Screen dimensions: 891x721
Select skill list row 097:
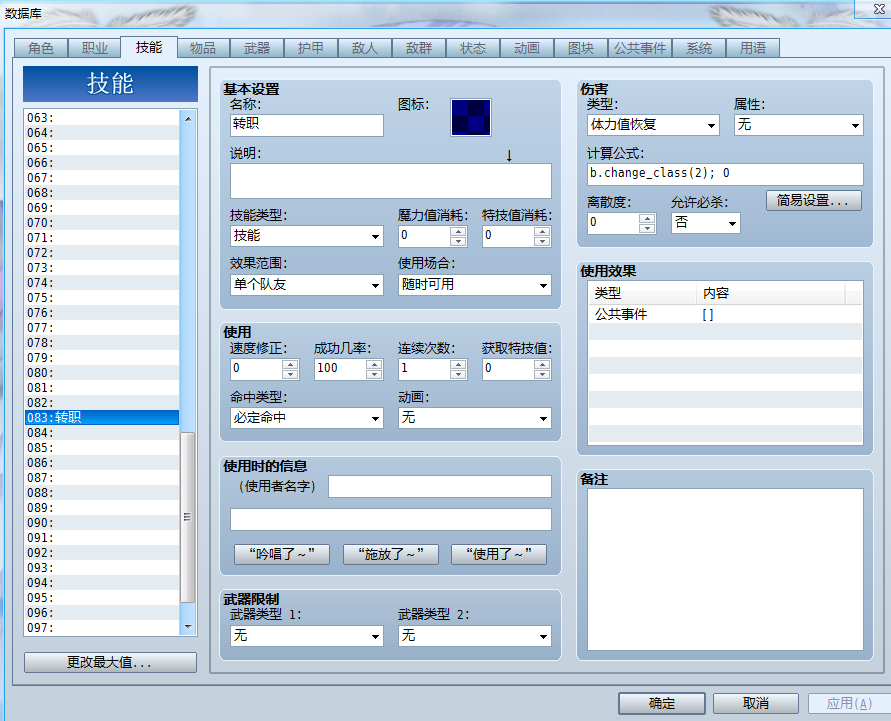coord(102,628)
